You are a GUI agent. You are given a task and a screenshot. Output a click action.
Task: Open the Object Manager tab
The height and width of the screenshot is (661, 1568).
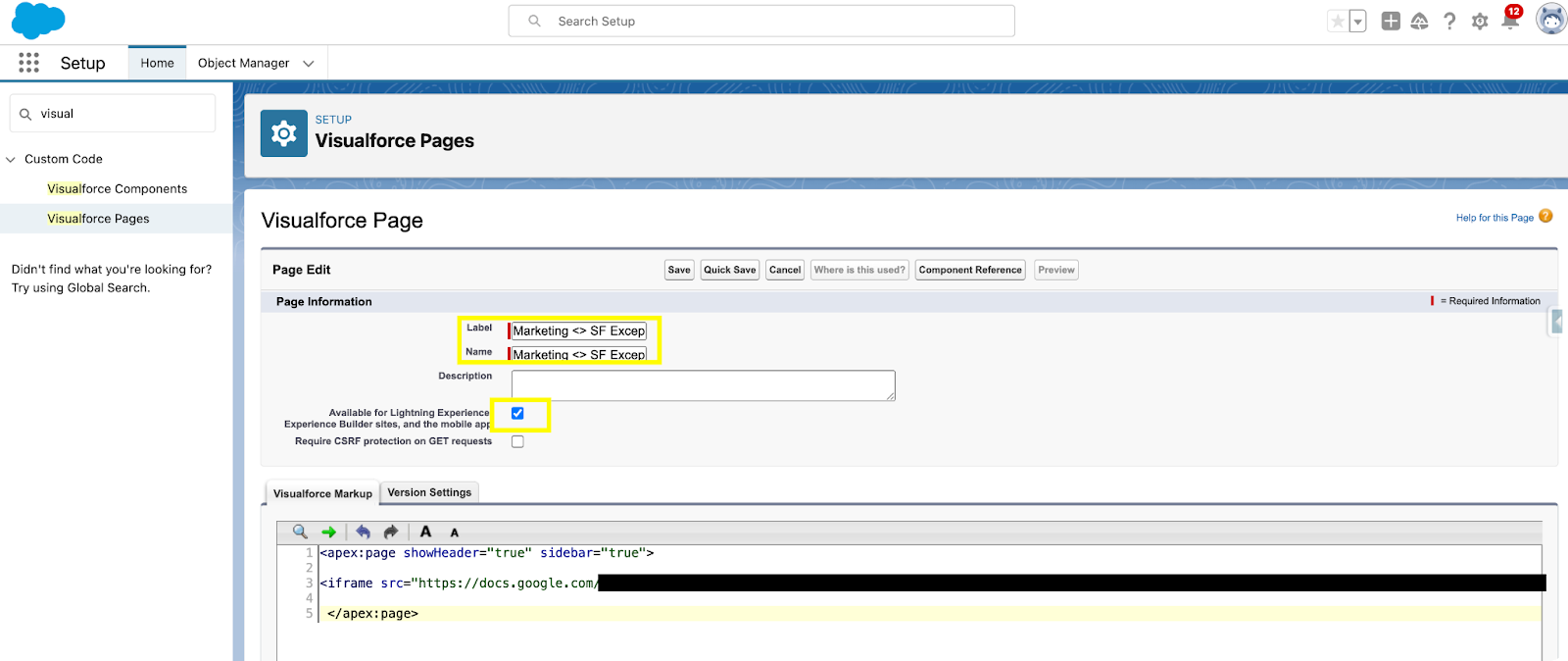(243, 63)
